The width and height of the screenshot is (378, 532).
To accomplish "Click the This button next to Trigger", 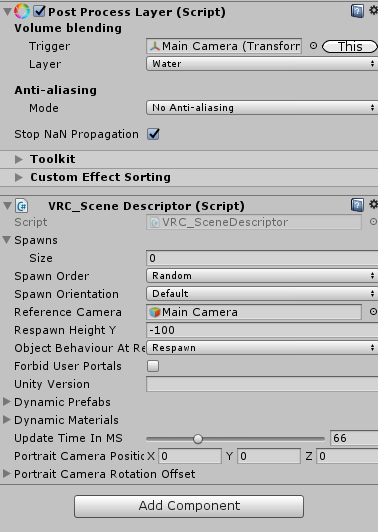I will pyautogui.click(x=350, y=46).
